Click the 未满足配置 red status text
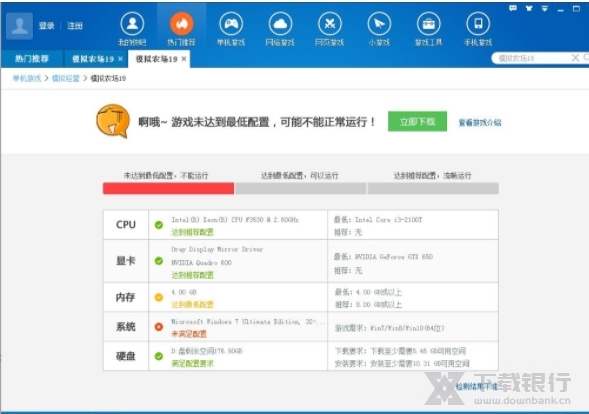The image size is (589, 414). [x=189, y=334]
